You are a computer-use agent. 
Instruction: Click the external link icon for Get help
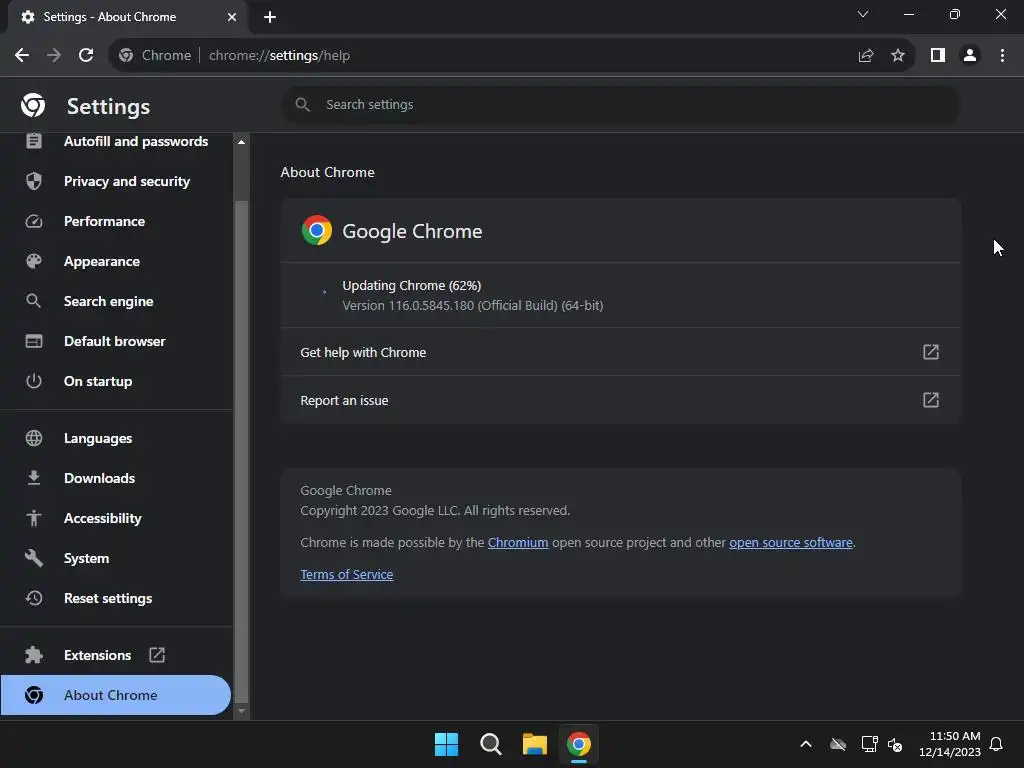tap(931, 352)
